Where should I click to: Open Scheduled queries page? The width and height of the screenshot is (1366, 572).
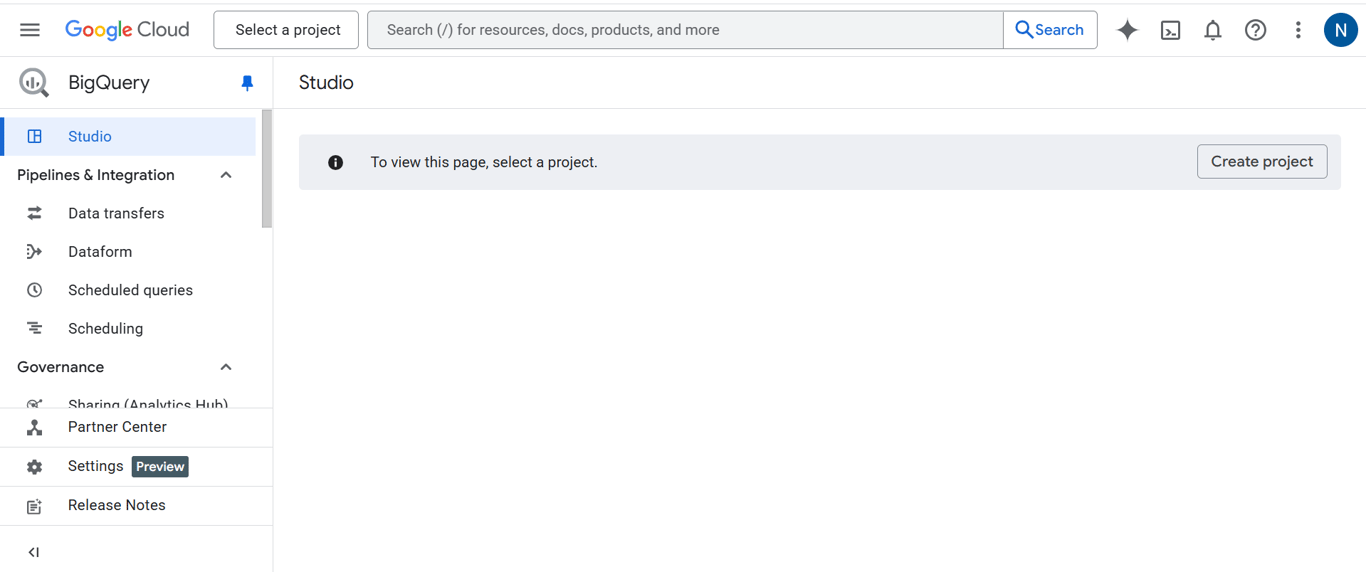tap(130, 290)
